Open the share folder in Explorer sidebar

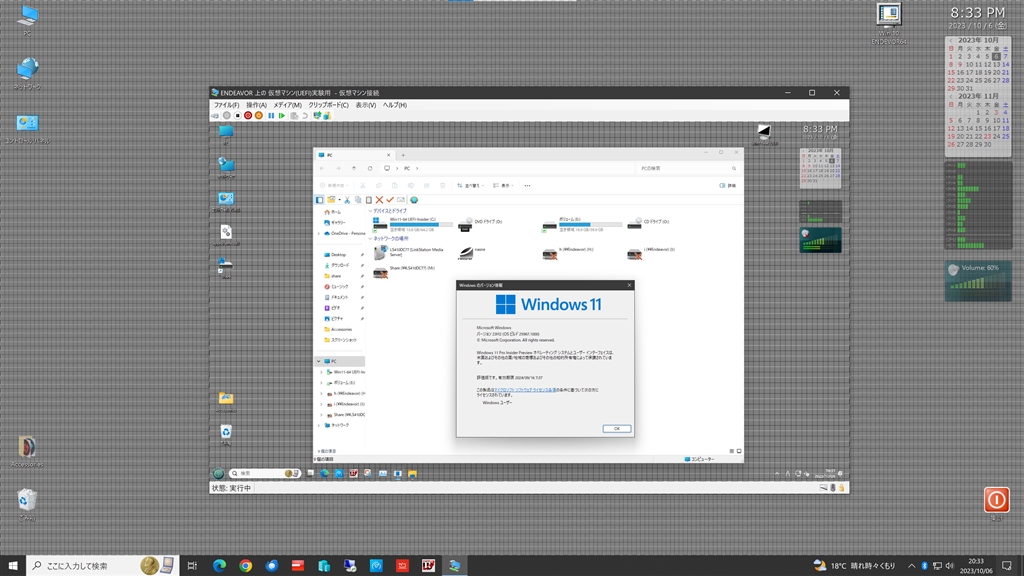336,276
